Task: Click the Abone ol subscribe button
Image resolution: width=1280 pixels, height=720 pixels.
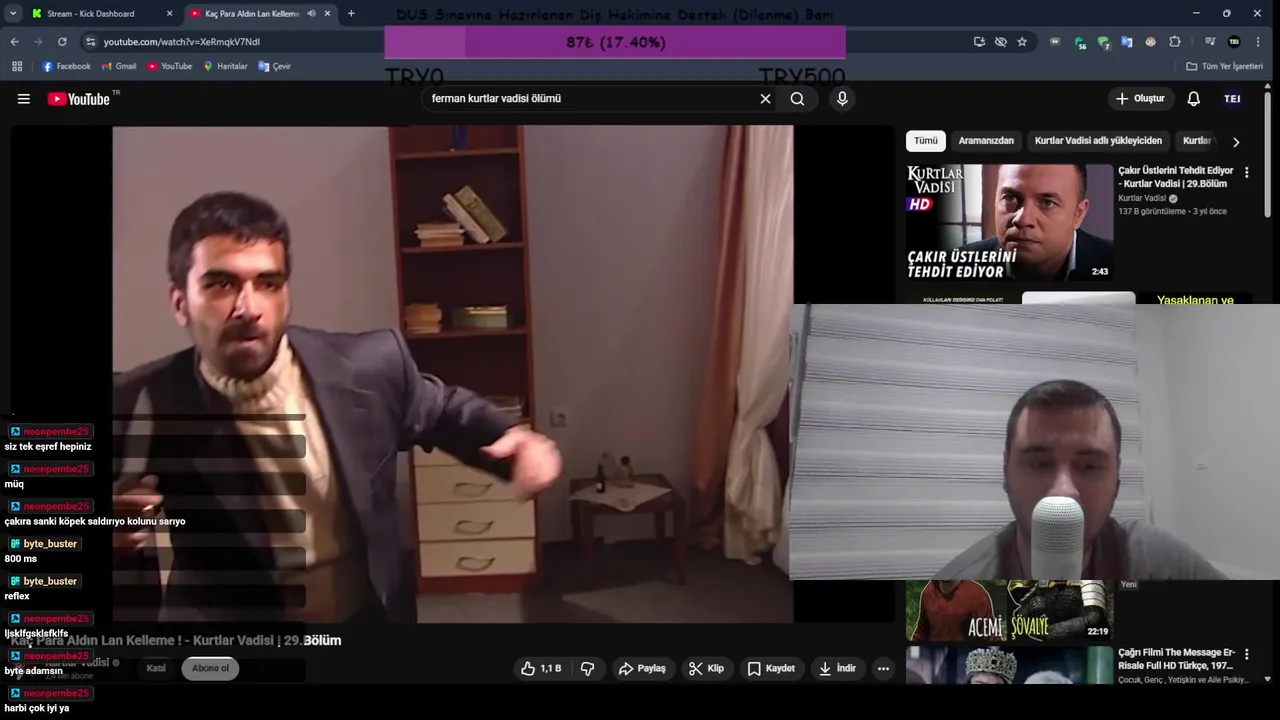Action: point(210,668)
